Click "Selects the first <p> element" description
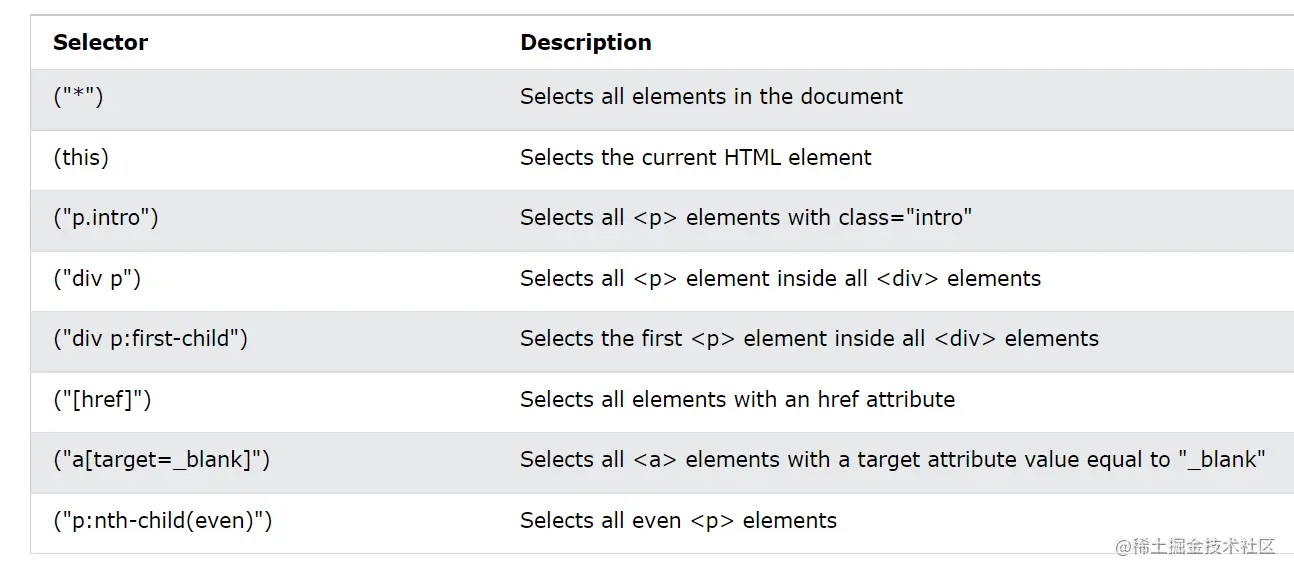 click(x=809, y=339)
